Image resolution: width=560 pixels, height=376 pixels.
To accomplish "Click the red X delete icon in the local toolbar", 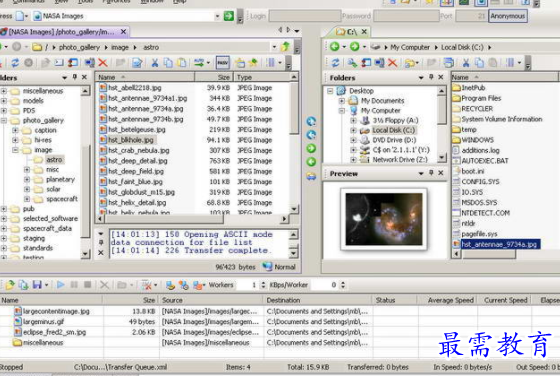I will point(392,63).
